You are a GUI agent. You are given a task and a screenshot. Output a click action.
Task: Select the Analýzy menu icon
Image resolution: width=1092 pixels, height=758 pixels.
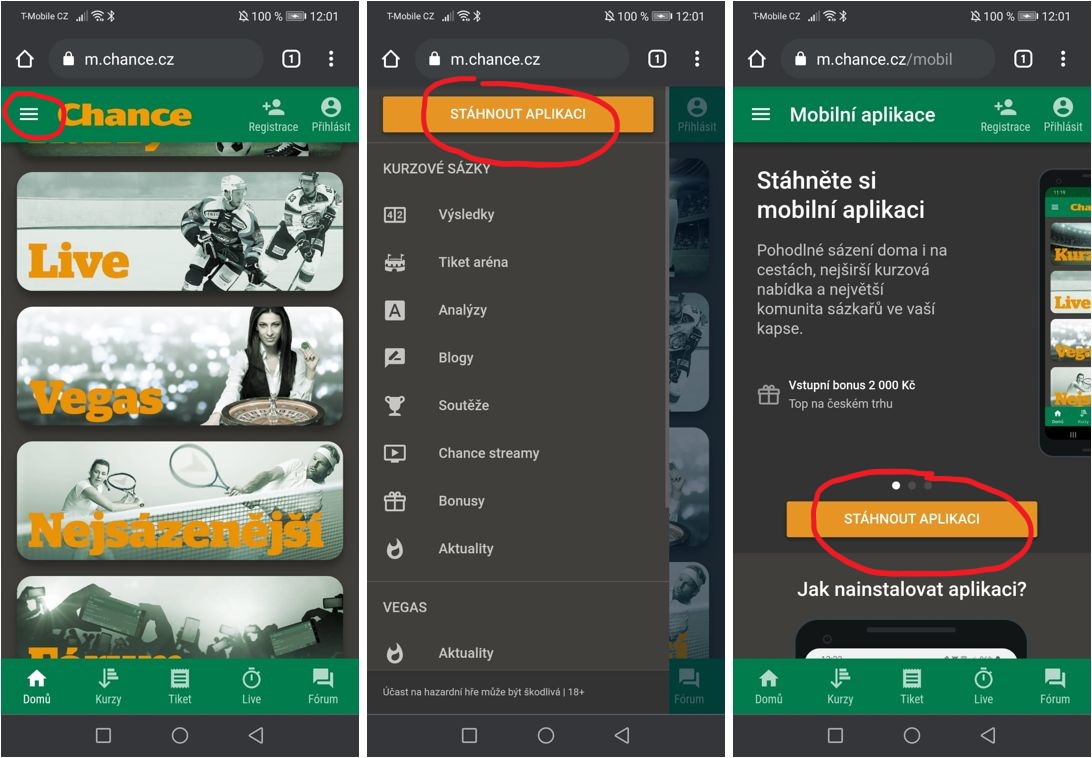(395, 310)
